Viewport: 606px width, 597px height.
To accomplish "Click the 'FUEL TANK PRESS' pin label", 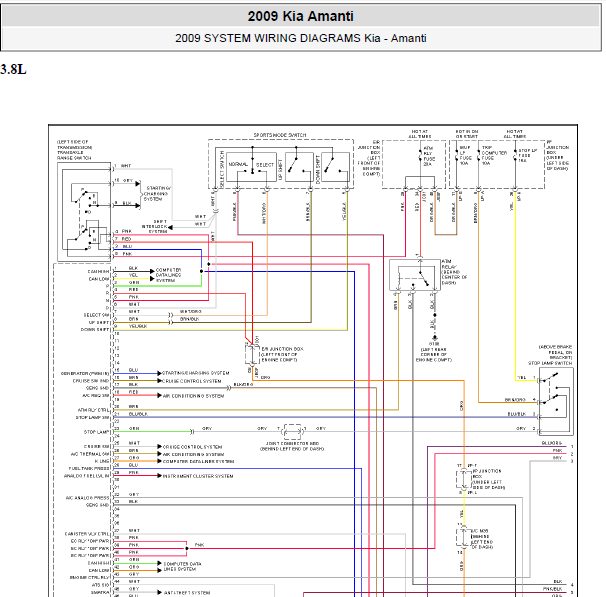I will [x=89, y=468].
